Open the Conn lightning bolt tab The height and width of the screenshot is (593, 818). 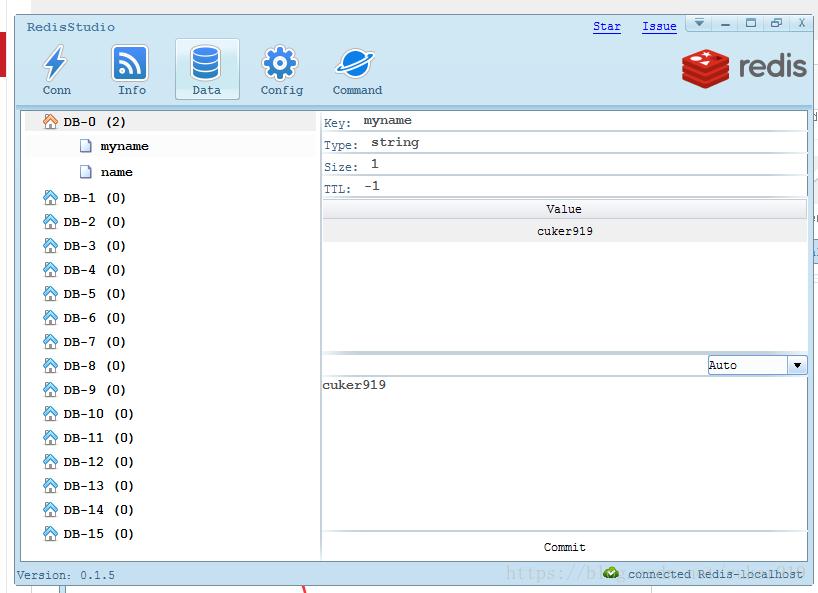(x=56, y=69)
